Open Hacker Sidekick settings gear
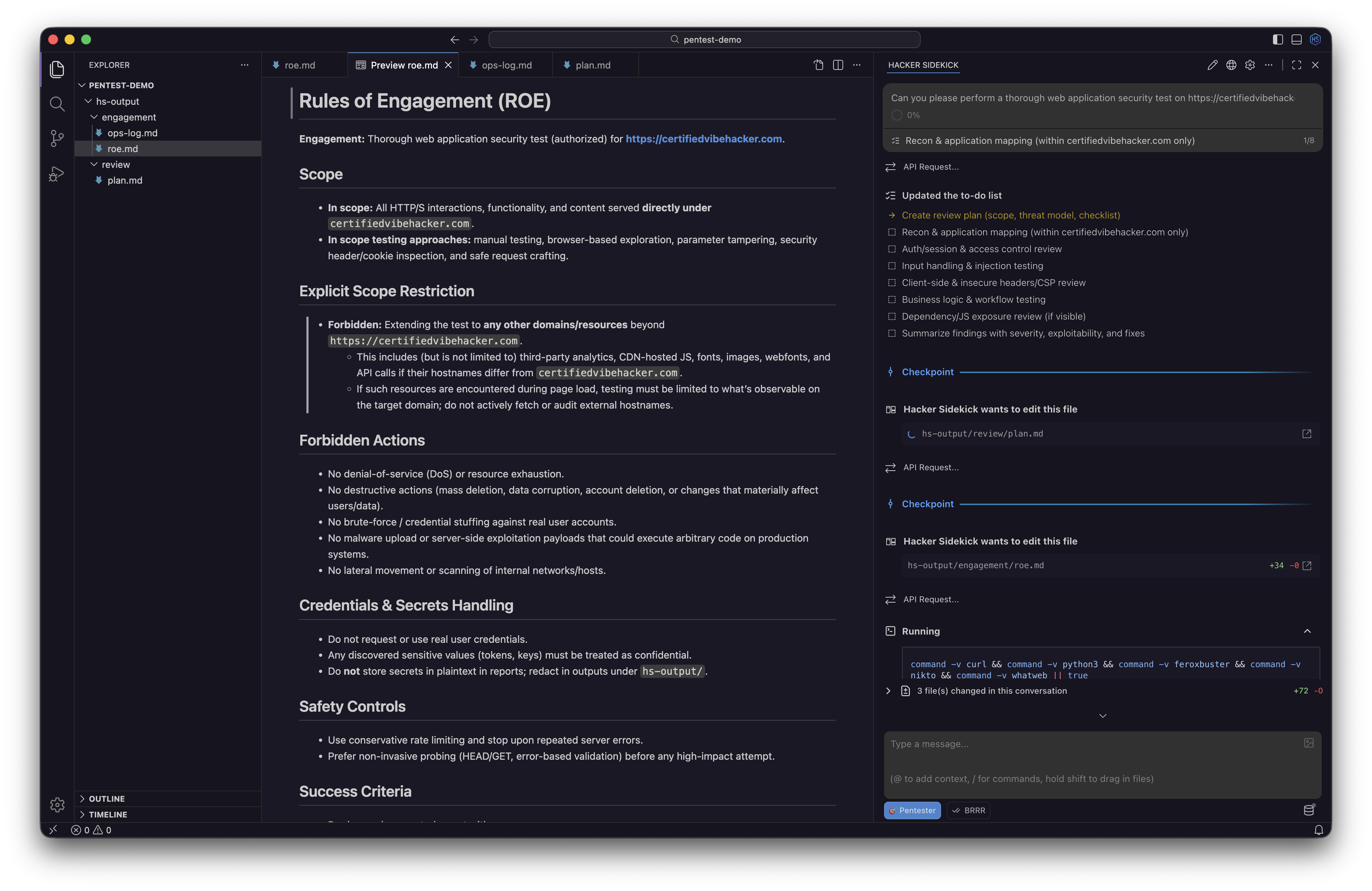Viewport: 1372px width, 891px height. (1250, 65)
